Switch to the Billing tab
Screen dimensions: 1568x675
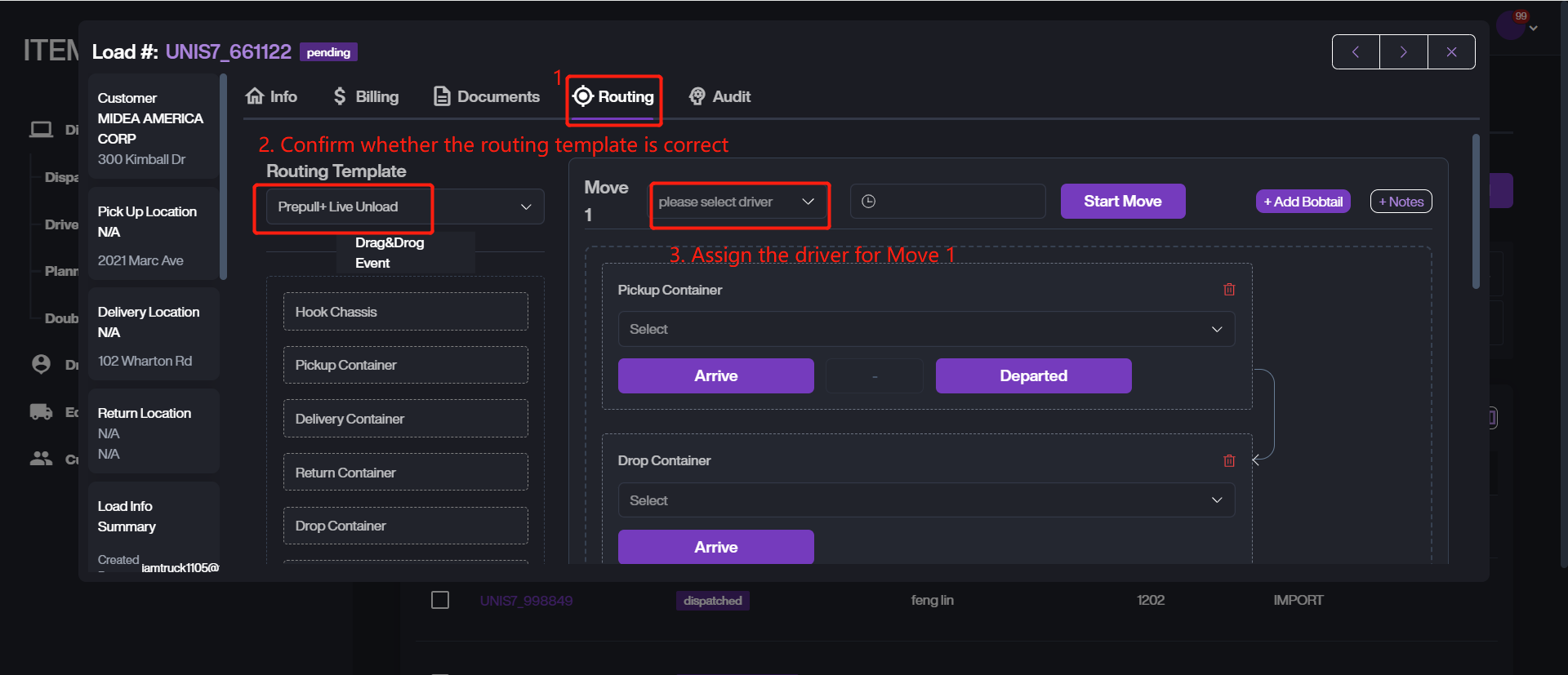pos(366,97)
